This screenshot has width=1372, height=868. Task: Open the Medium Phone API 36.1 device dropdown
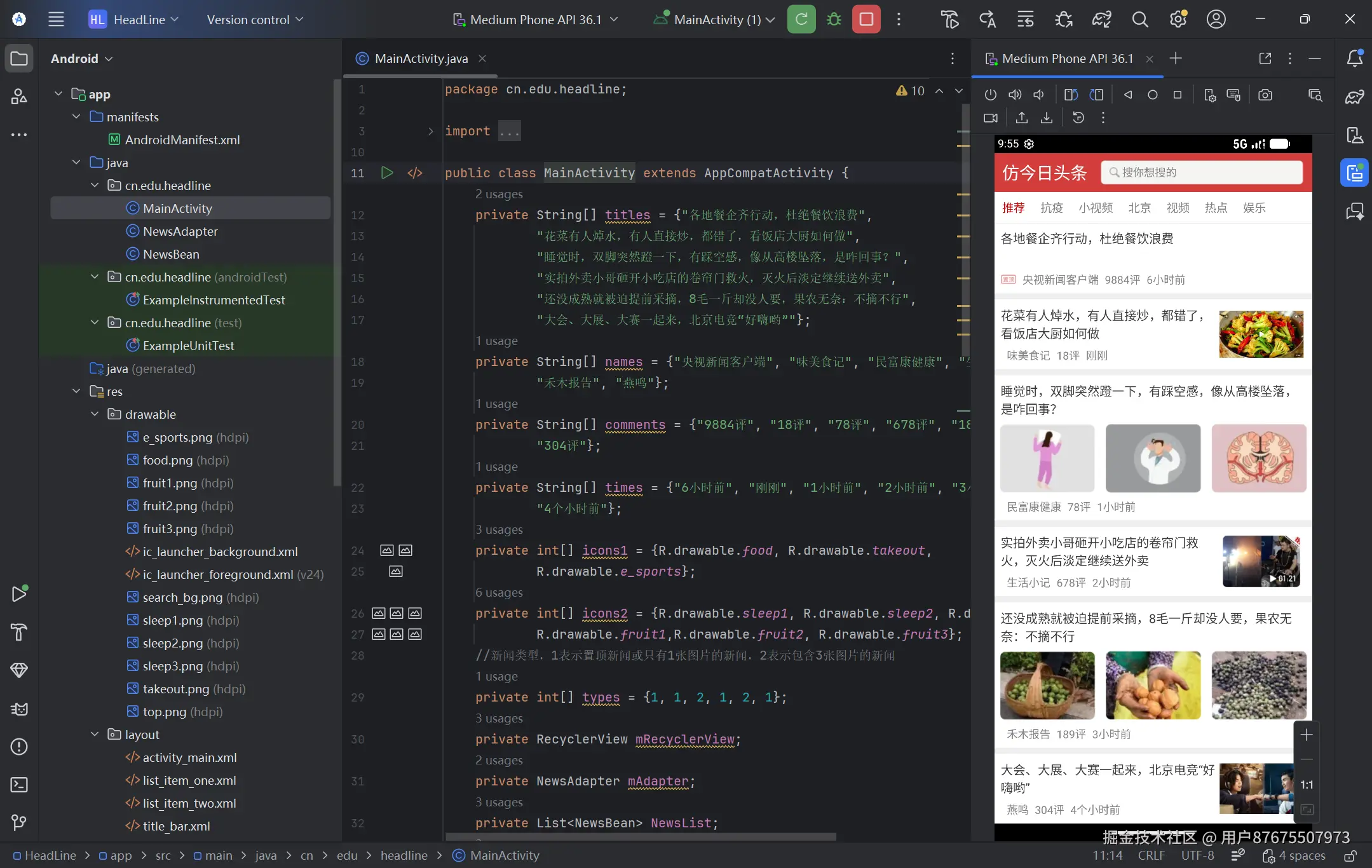pos(536,20)
